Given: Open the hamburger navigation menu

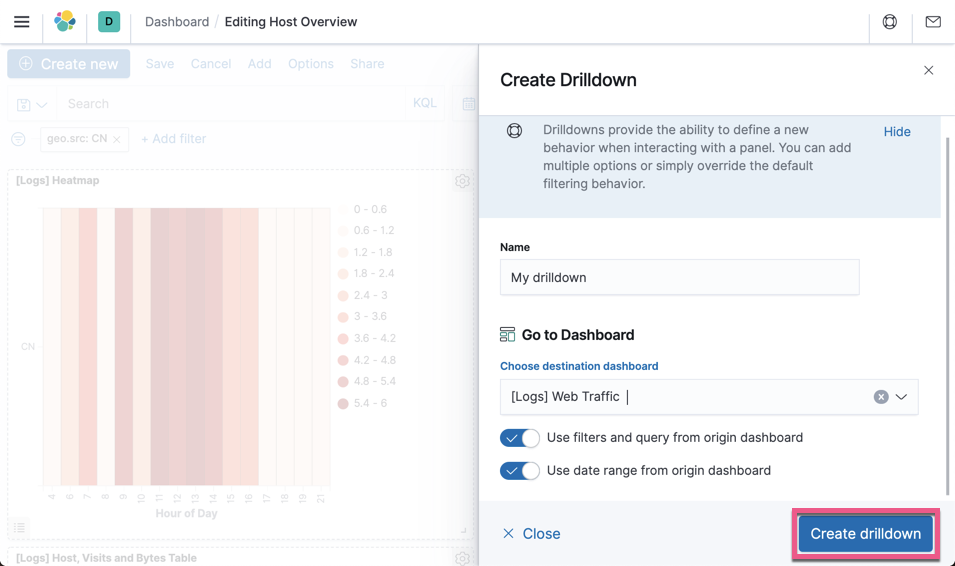Looking at the screenshot, I should click(x=21, y=22).
